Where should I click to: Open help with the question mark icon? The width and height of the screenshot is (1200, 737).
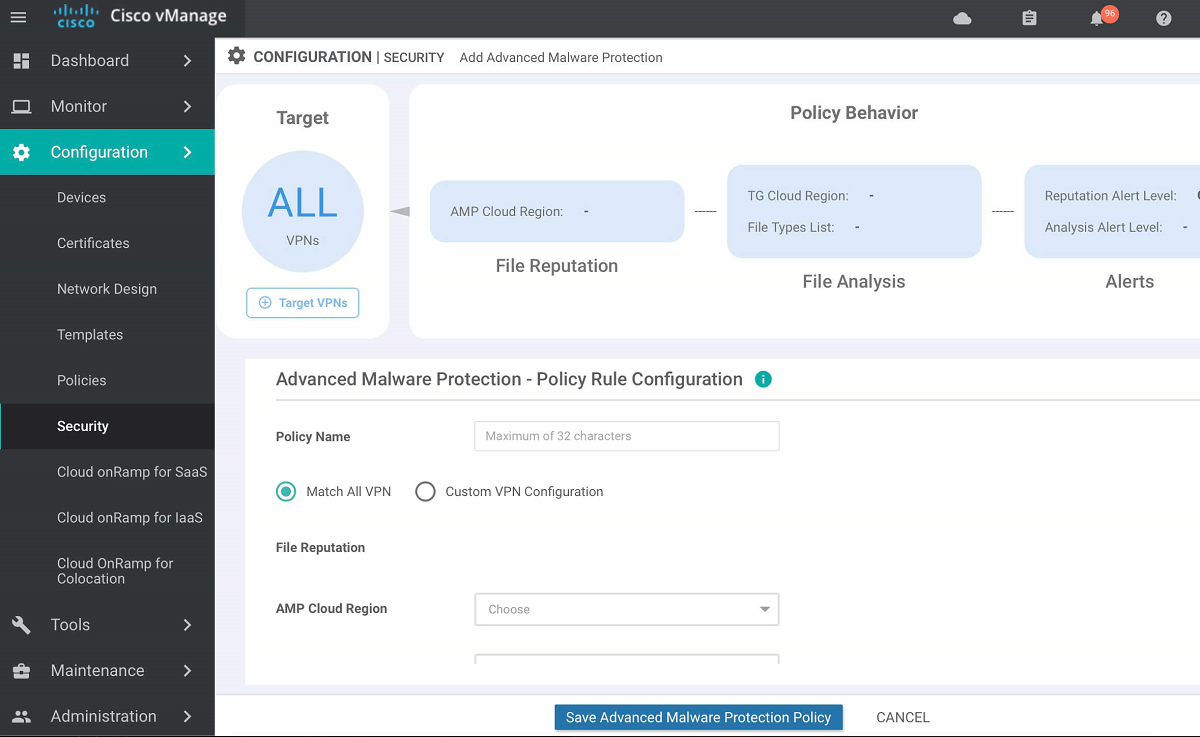1163,17
